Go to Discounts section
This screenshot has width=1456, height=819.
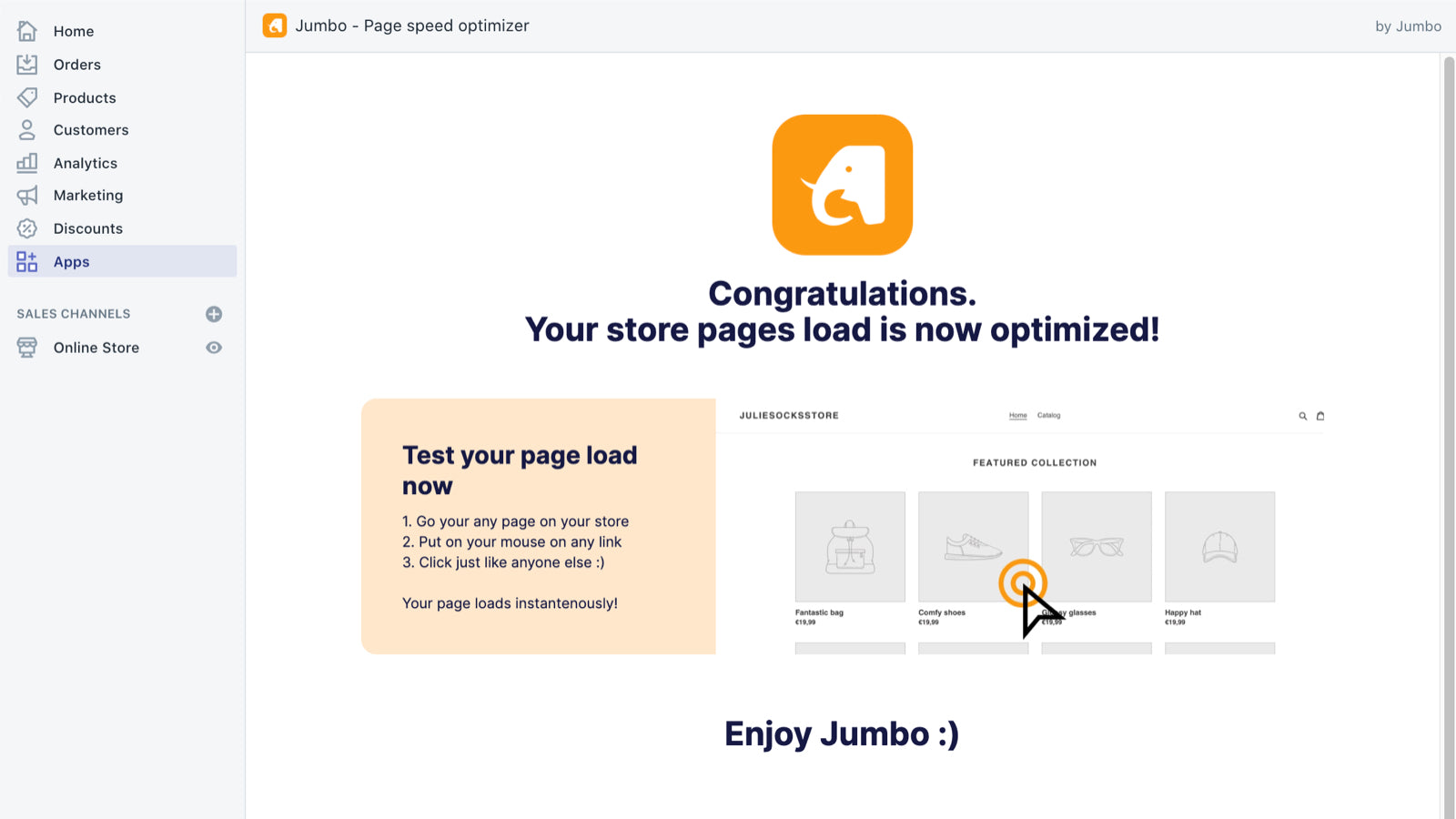pyautogui.click(x=88, y=228)
